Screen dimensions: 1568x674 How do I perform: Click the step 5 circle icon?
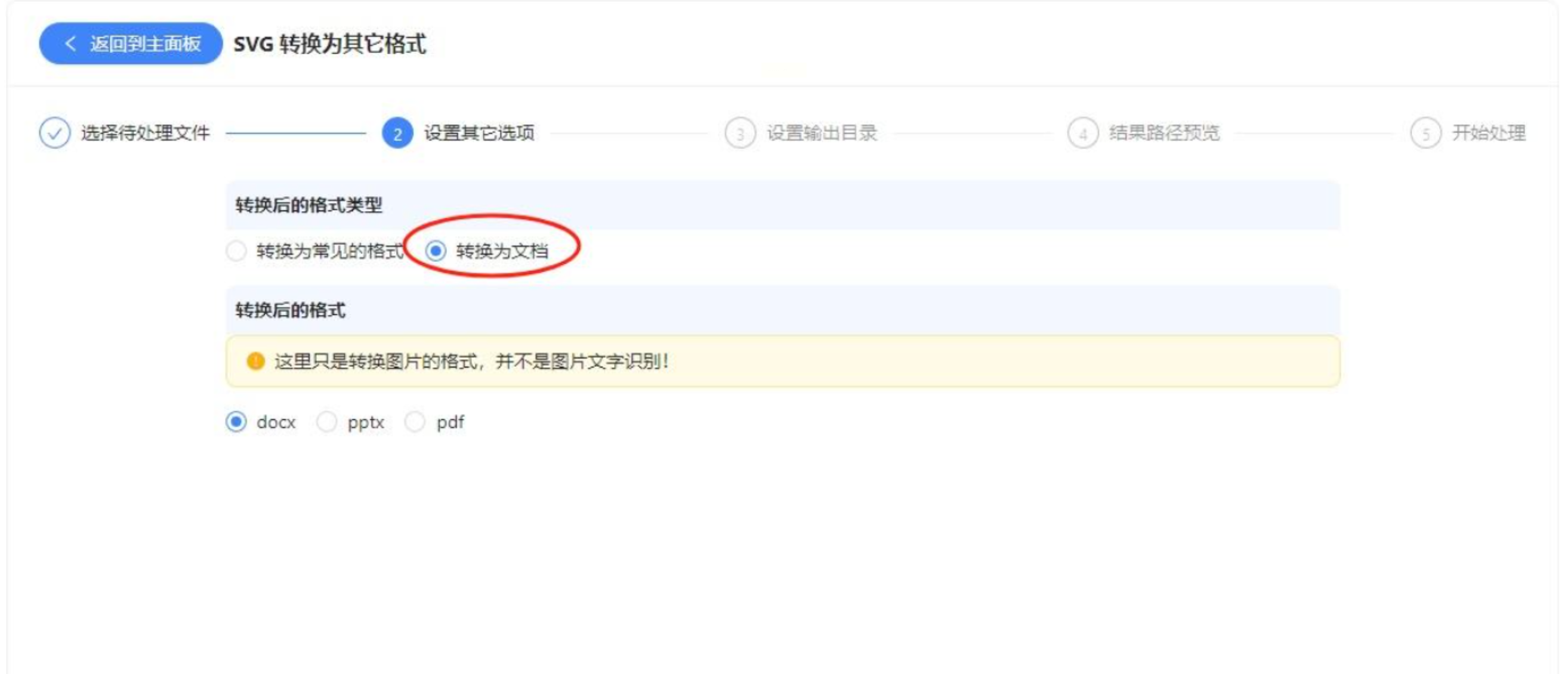click(1425, 133)
